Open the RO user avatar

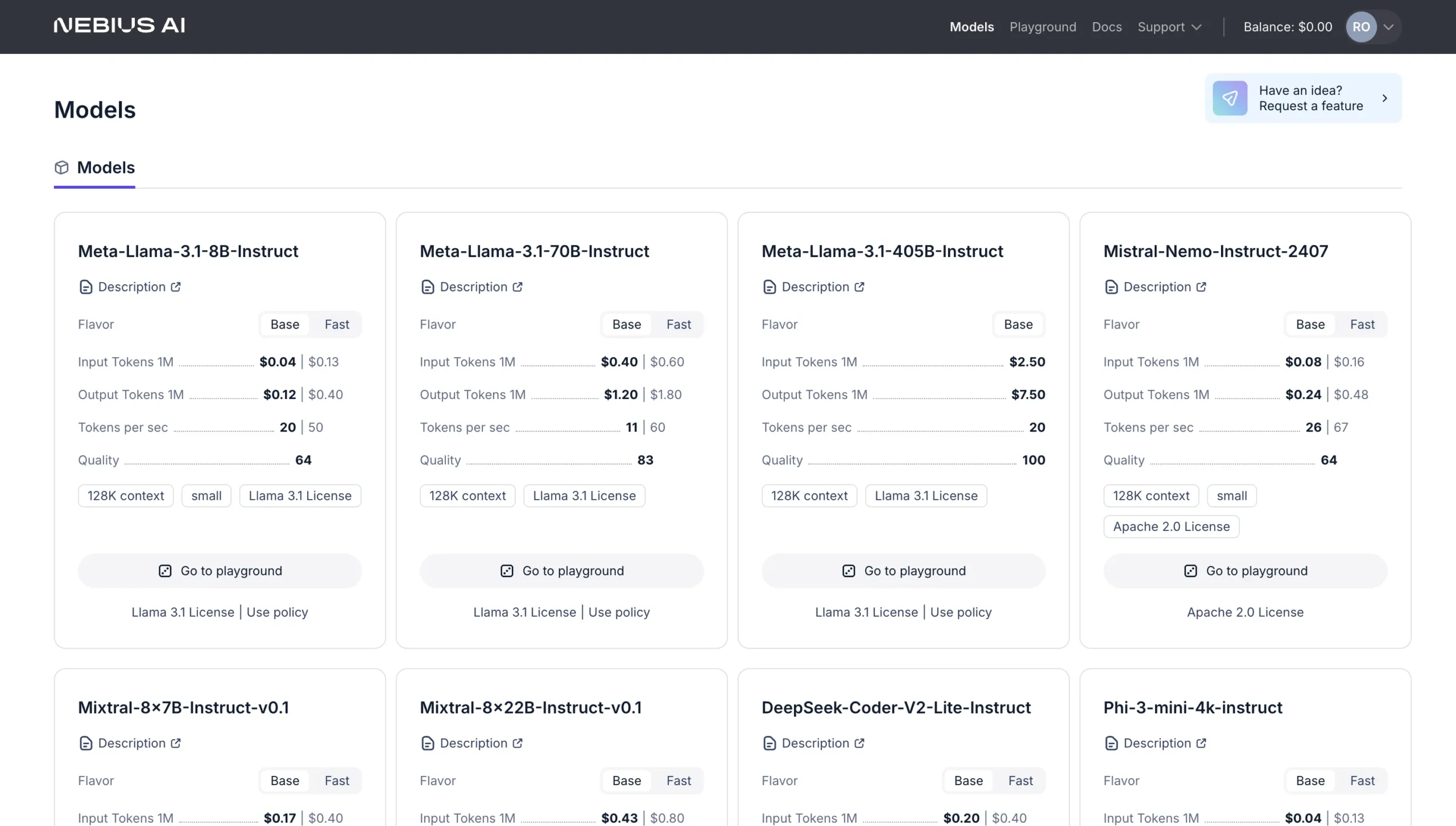1361,27
